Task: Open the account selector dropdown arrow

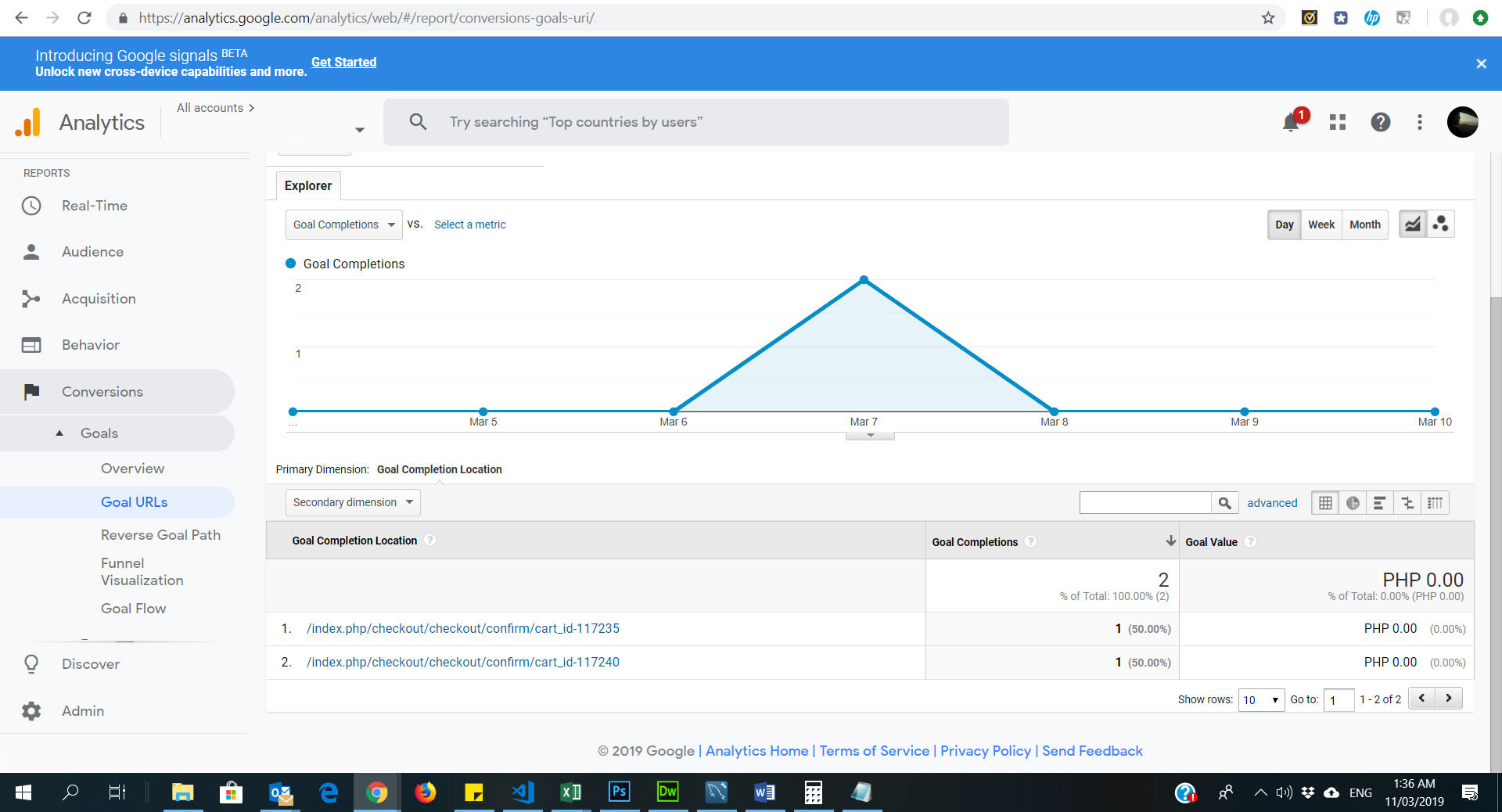Action: point(360,130)
